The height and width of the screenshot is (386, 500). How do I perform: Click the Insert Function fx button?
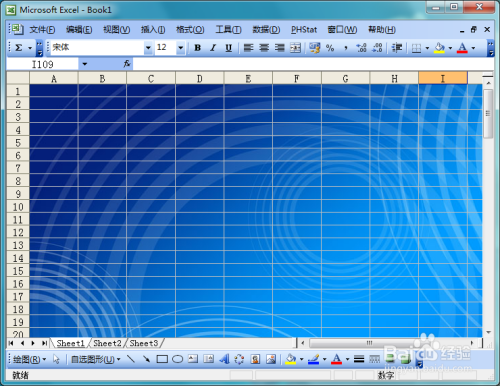(x=127, y=64)
